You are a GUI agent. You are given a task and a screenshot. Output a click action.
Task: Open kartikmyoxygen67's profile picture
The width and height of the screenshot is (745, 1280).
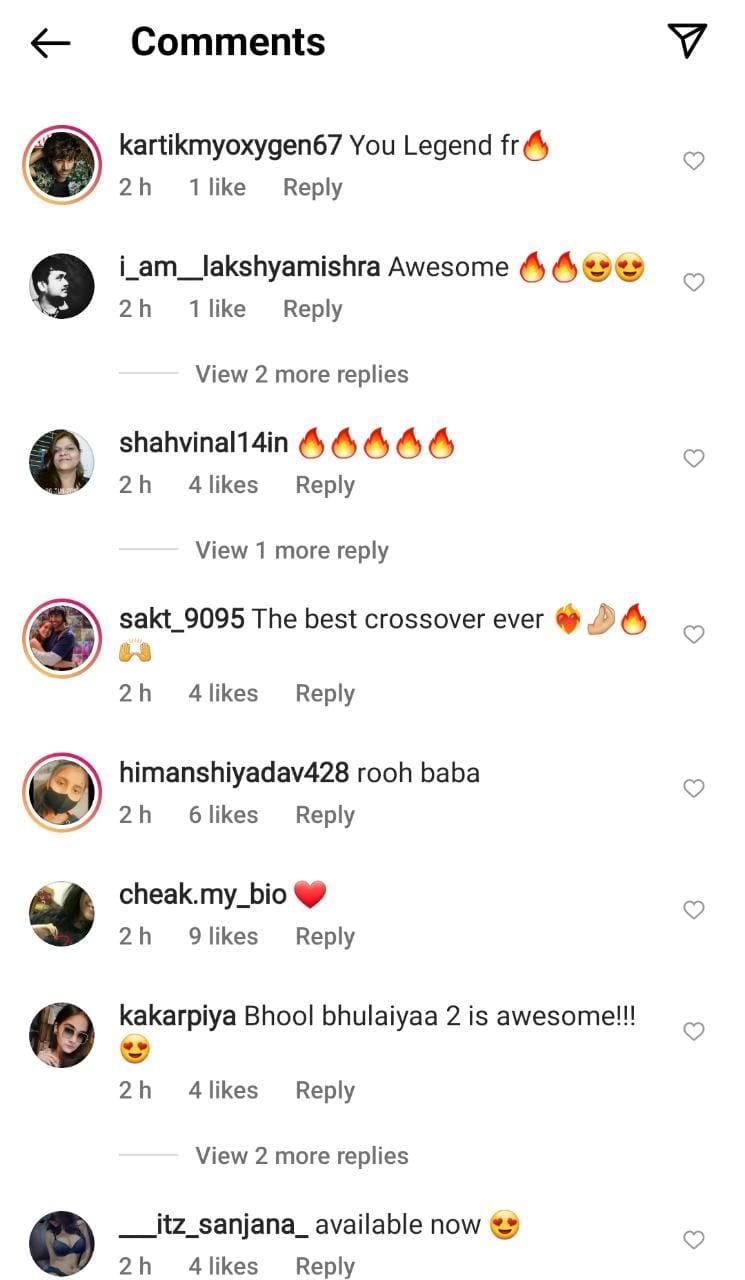pyautogui.click(x=62, y=166)
